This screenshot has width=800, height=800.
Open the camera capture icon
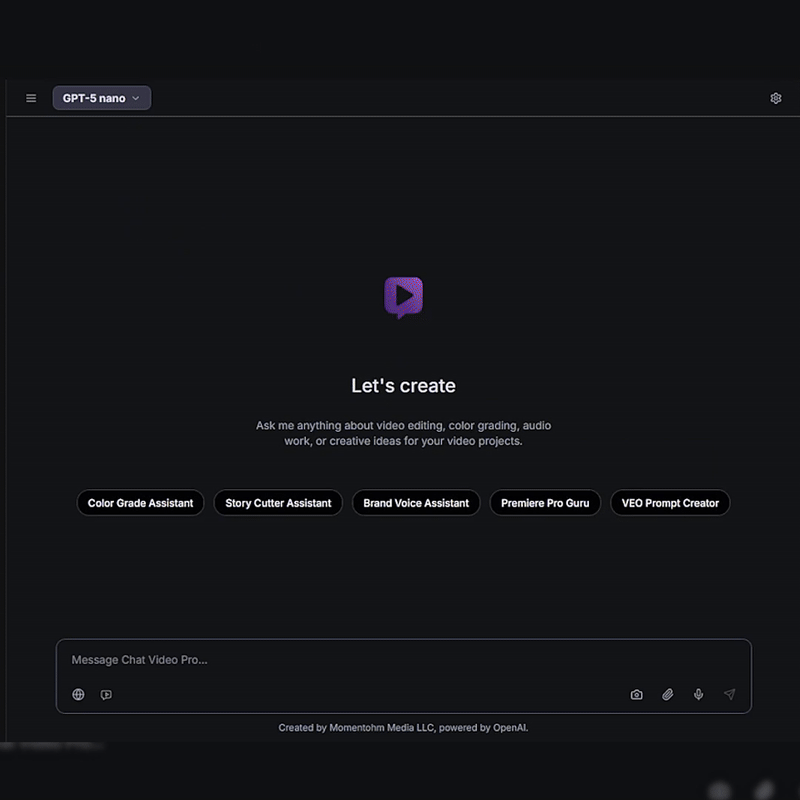636,694
